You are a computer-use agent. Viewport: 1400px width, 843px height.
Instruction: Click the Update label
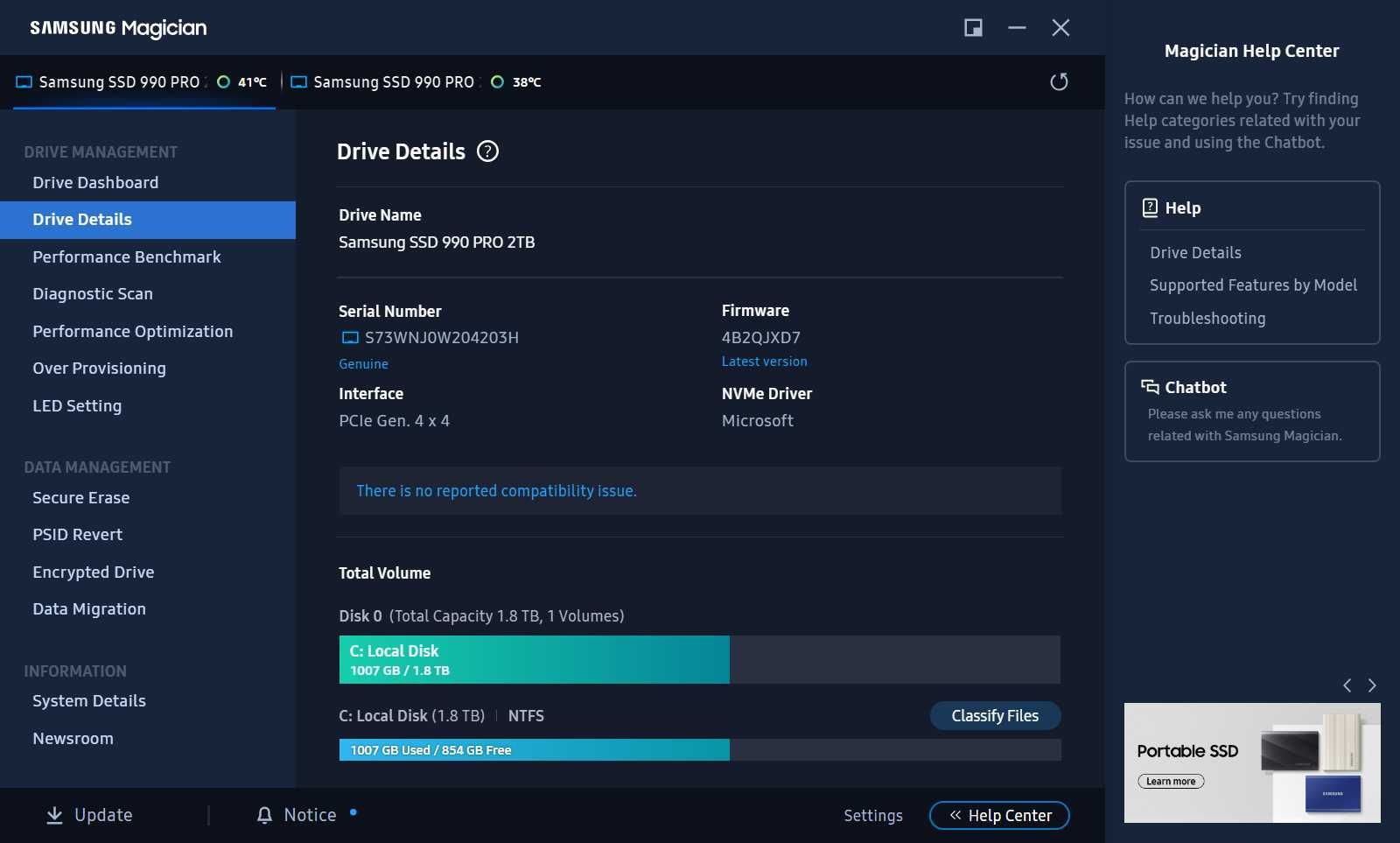(103, 815)
